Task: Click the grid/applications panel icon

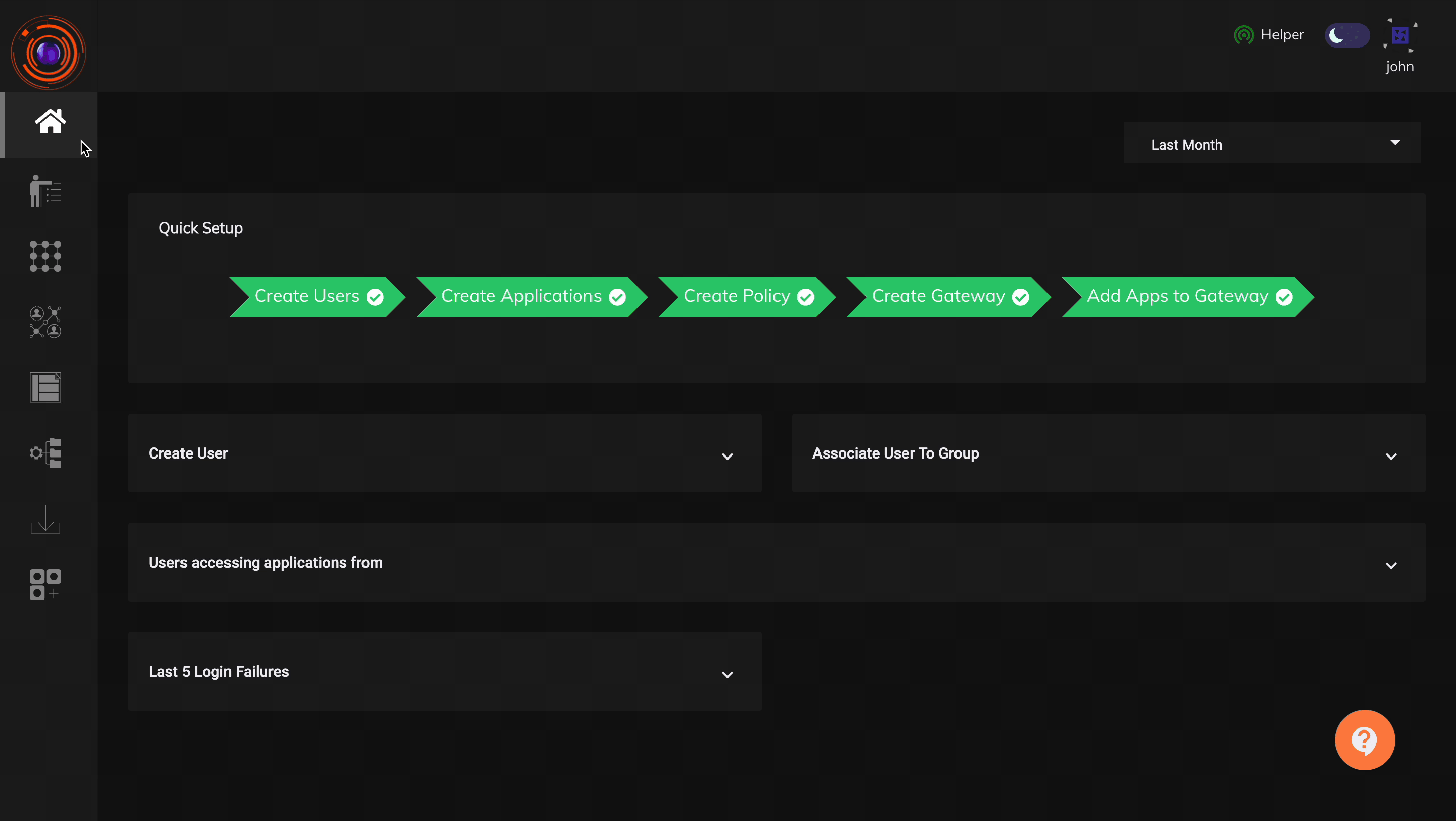Action: [46, 256]
